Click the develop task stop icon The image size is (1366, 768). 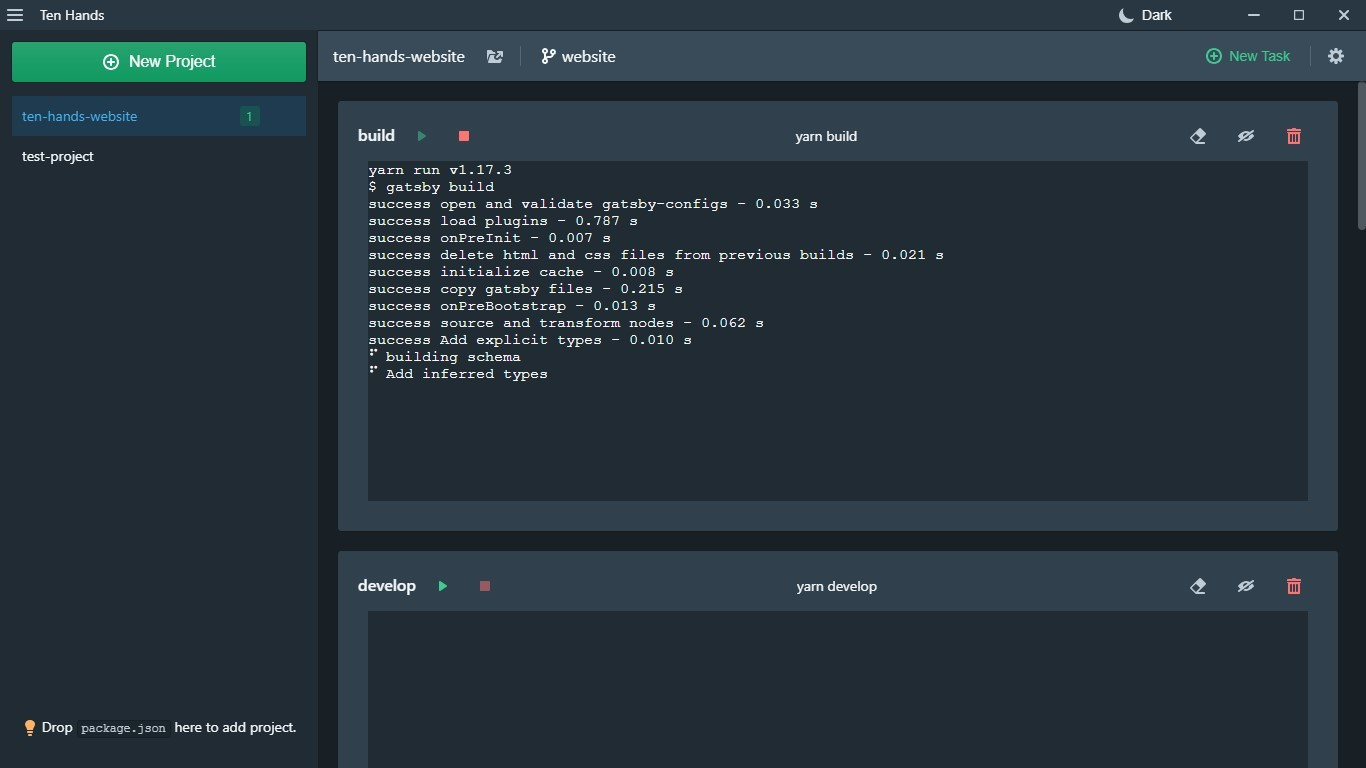point(485,586)
